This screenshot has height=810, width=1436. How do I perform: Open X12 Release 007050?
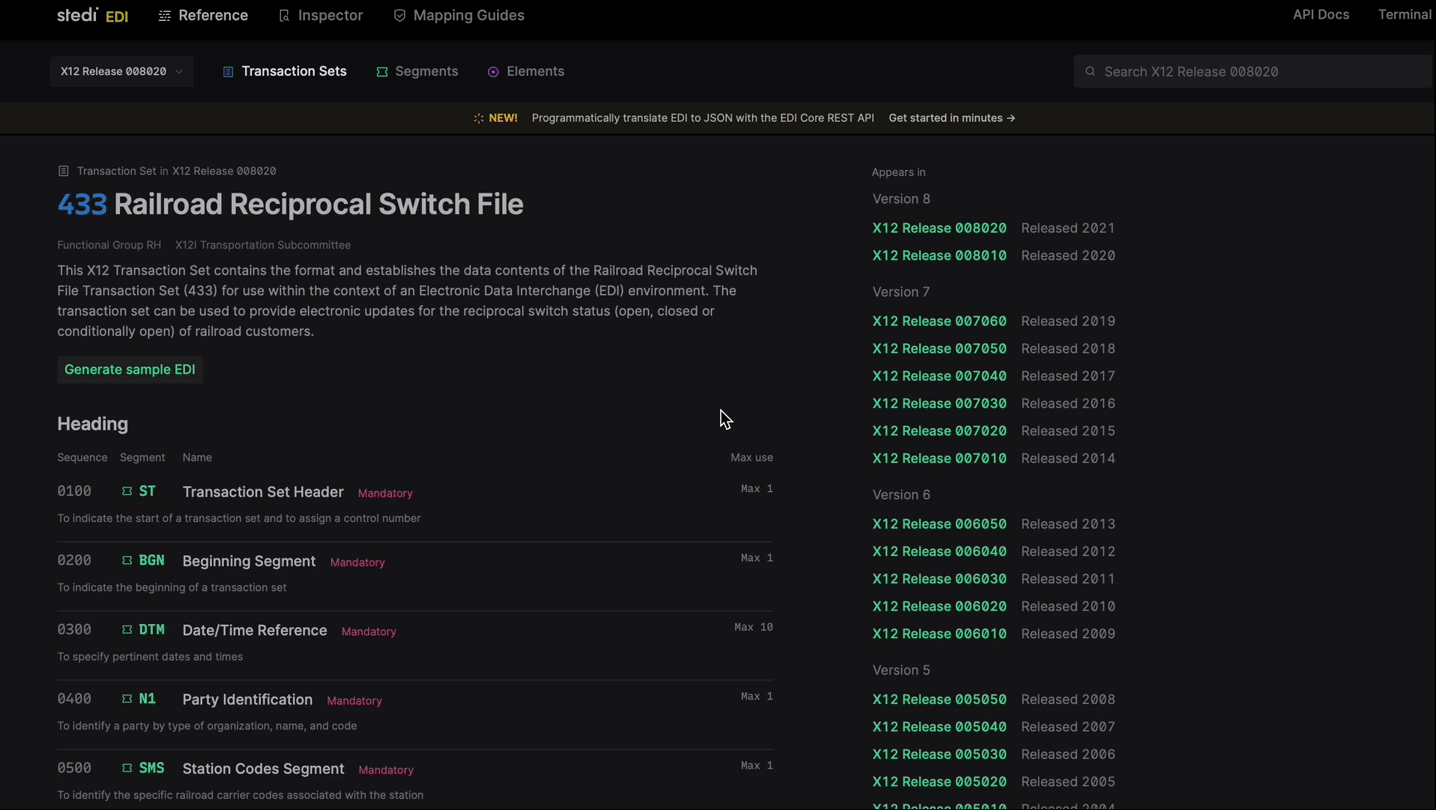[x=939, y=348]
